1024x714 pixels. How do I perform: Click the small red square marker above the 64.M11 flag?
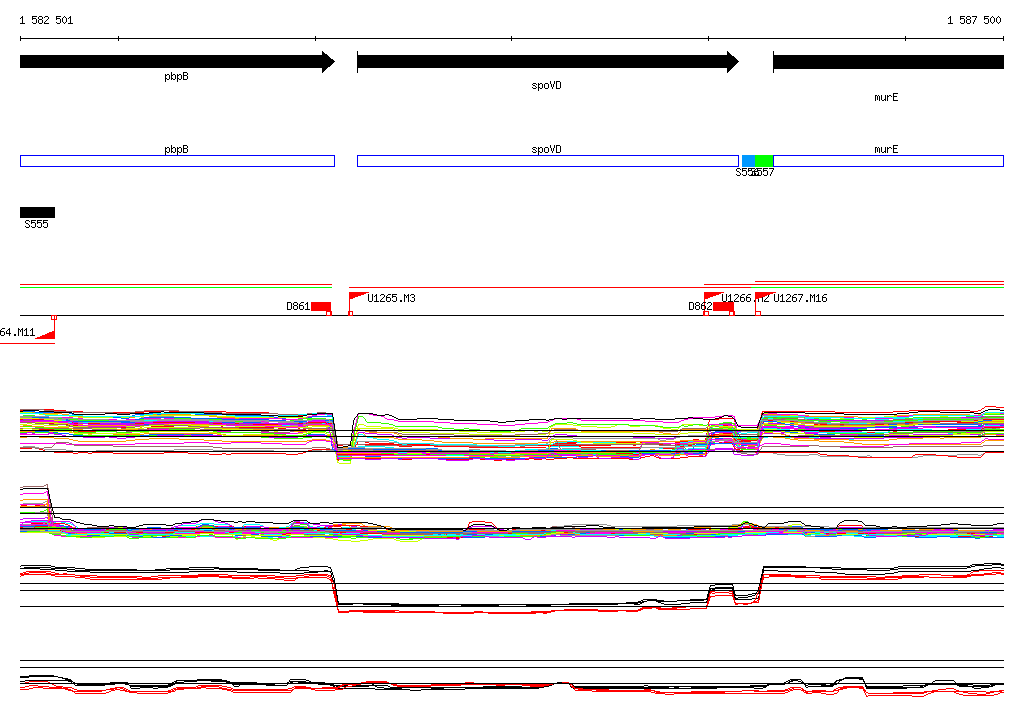(x=54, y=317)
